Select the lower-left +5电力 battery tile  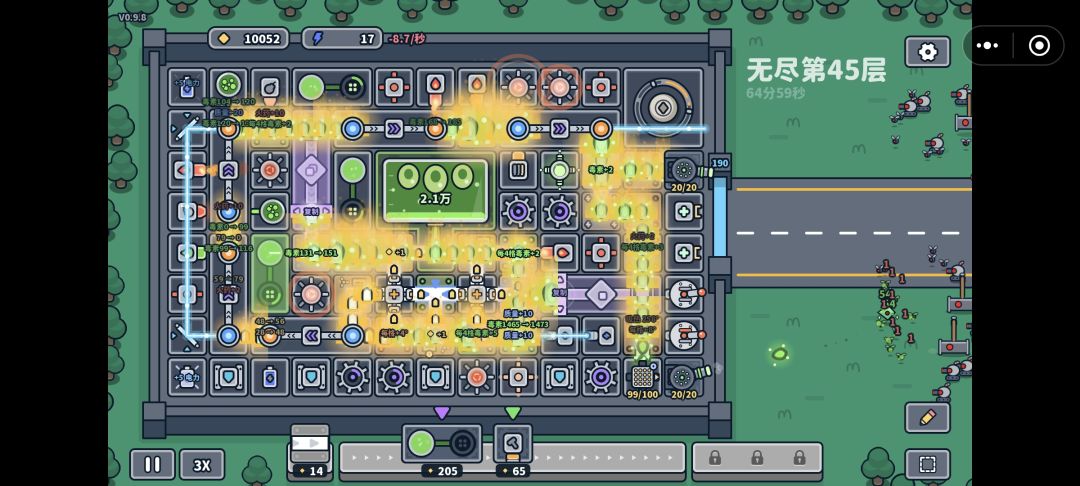187,377
